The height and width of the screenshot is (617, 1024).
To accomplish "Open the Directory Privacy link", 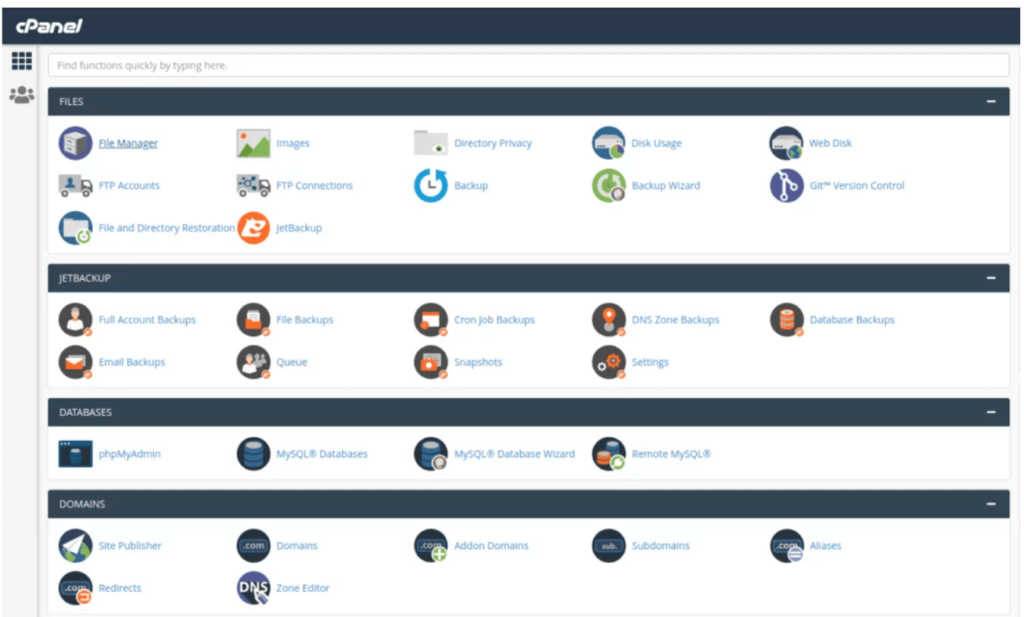I will (492, 143).
